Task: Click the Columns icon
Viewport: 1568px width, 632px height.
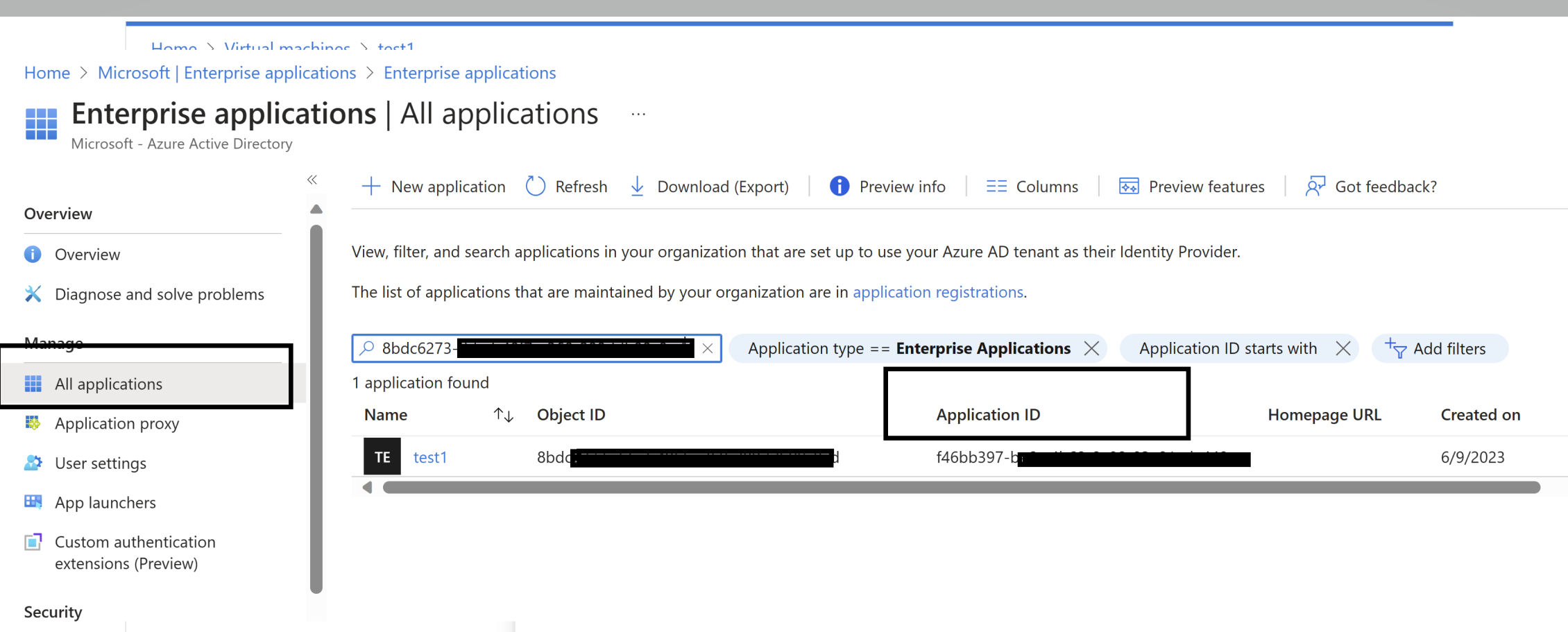Action: (996, 186)
